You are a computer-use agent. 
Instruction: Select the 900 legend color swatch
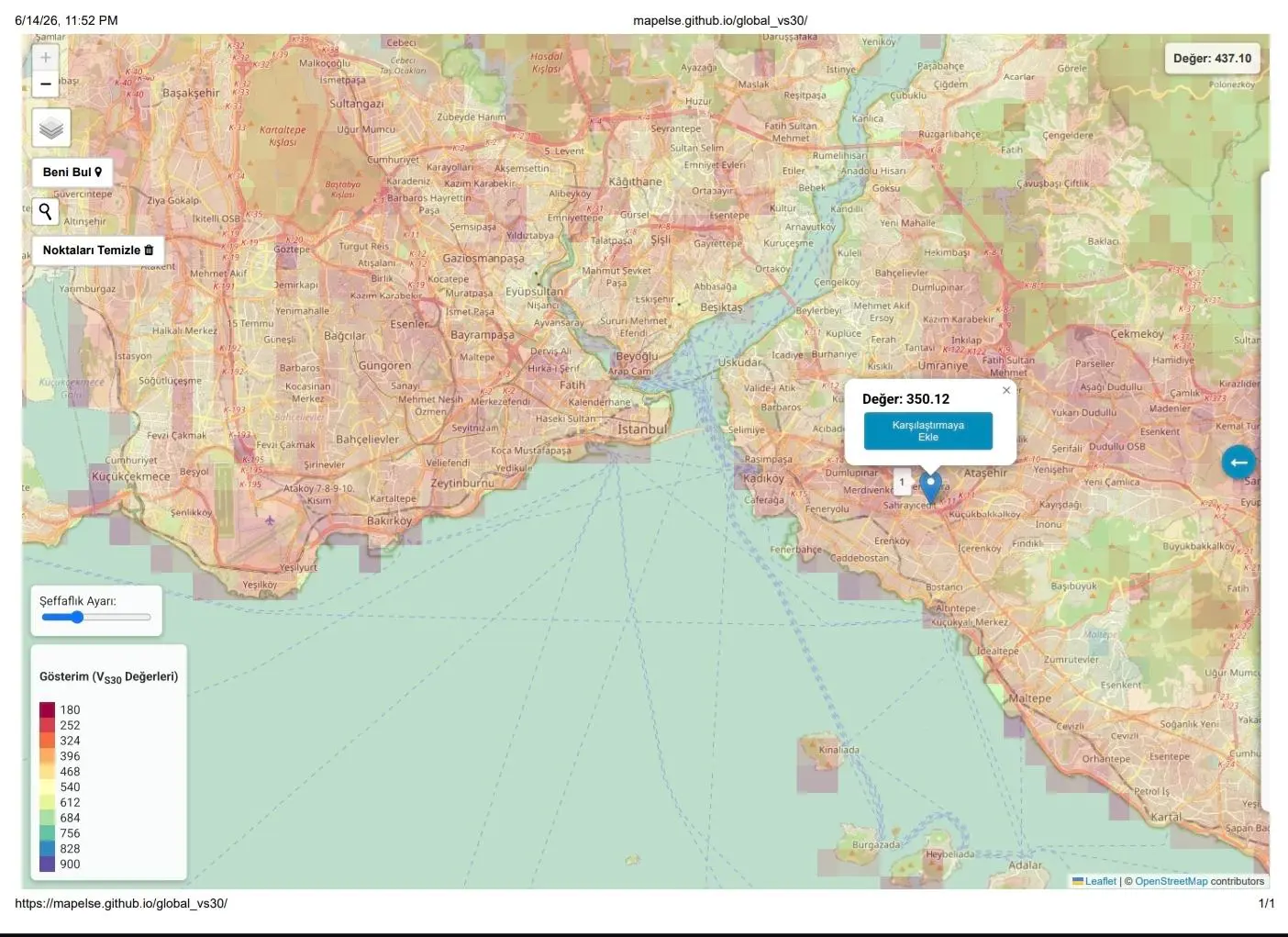(x=48, y=864)
